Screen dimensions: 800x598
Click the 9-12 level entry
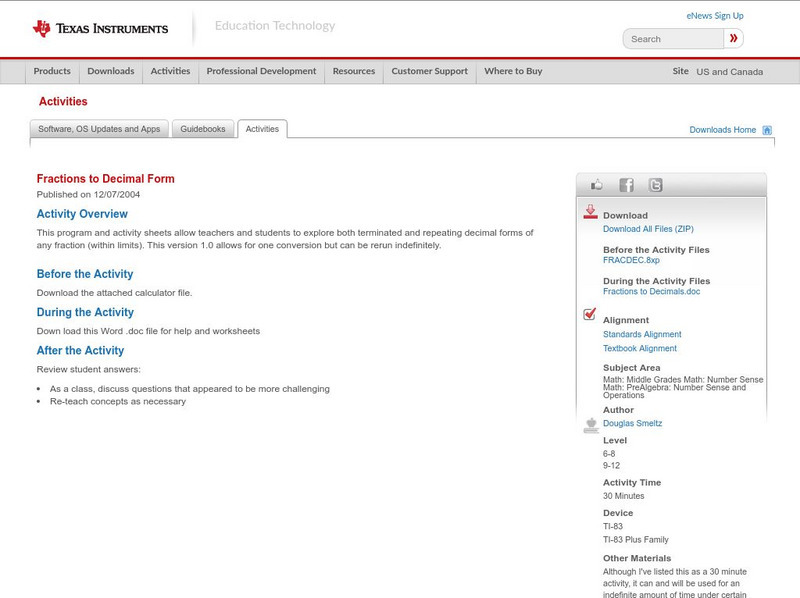[x=611, y=466]
